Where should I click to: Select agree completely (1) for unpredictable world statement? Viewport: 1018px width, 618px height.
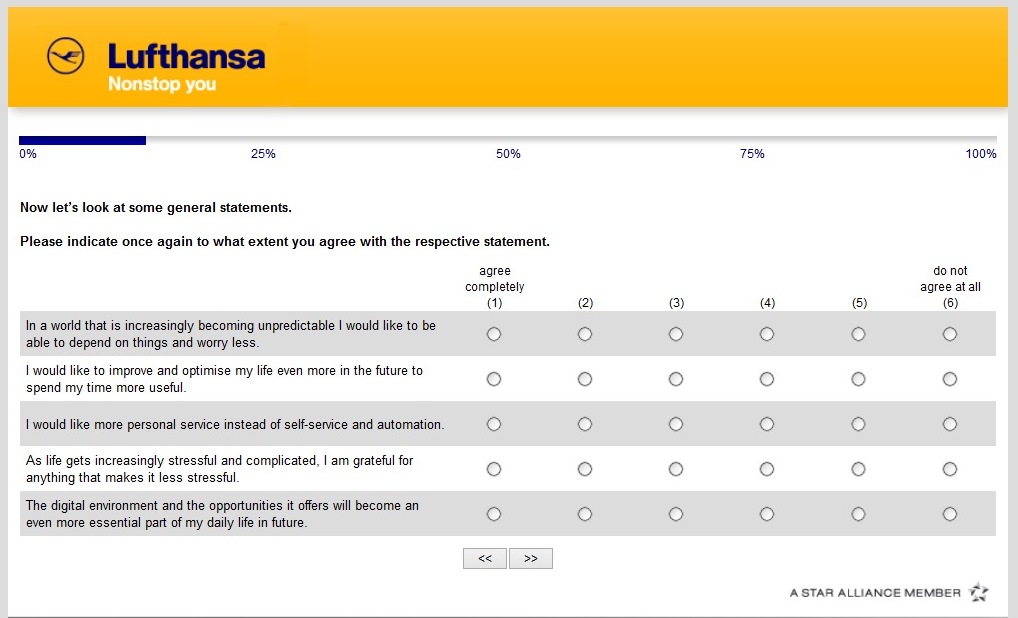coord(494,334)
